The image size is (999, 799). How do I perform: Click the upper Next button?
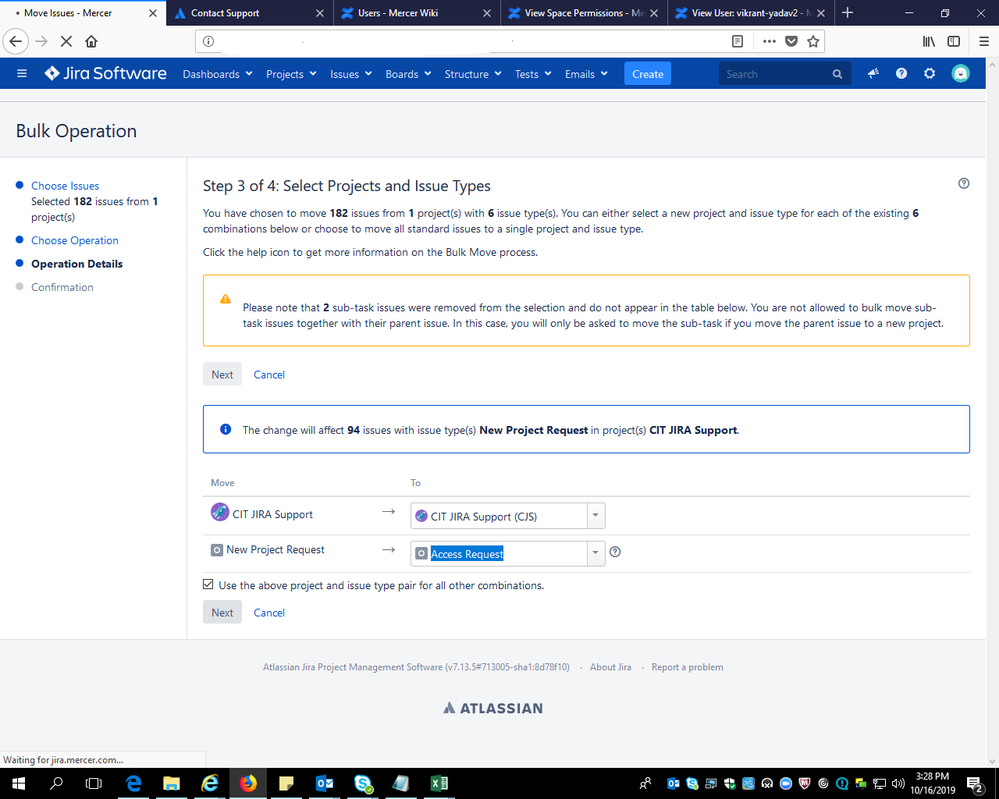tap(222, 374)
